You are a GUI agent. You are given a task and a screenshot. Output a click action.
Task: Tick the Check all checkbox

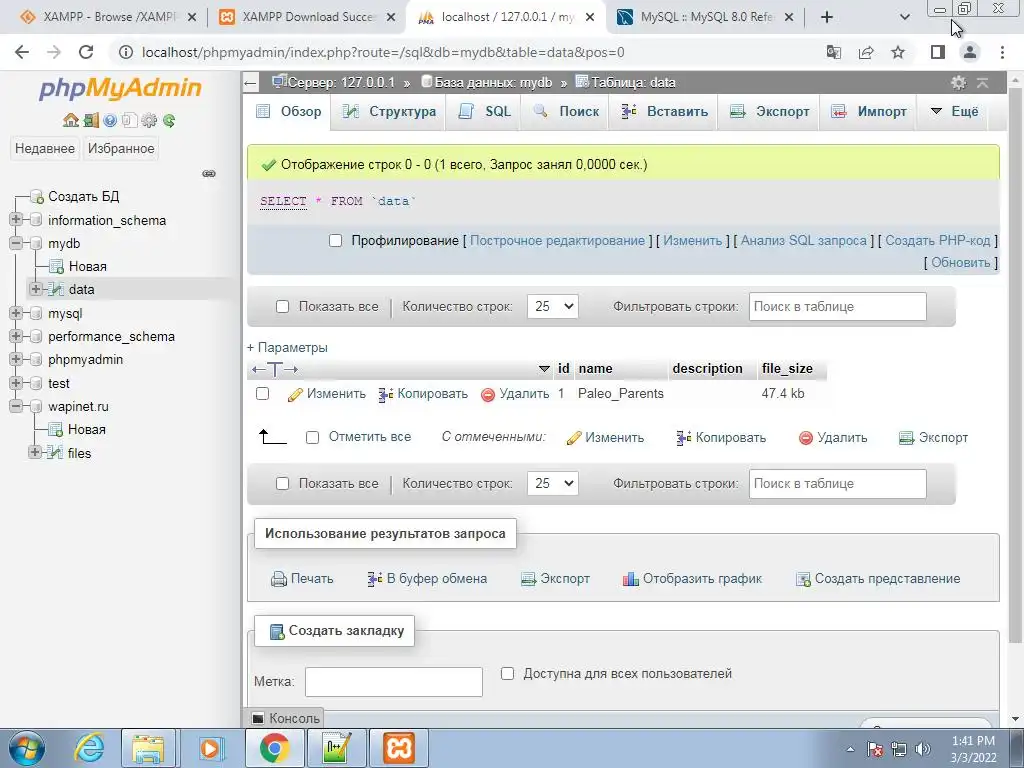click(x=313, y=438)
